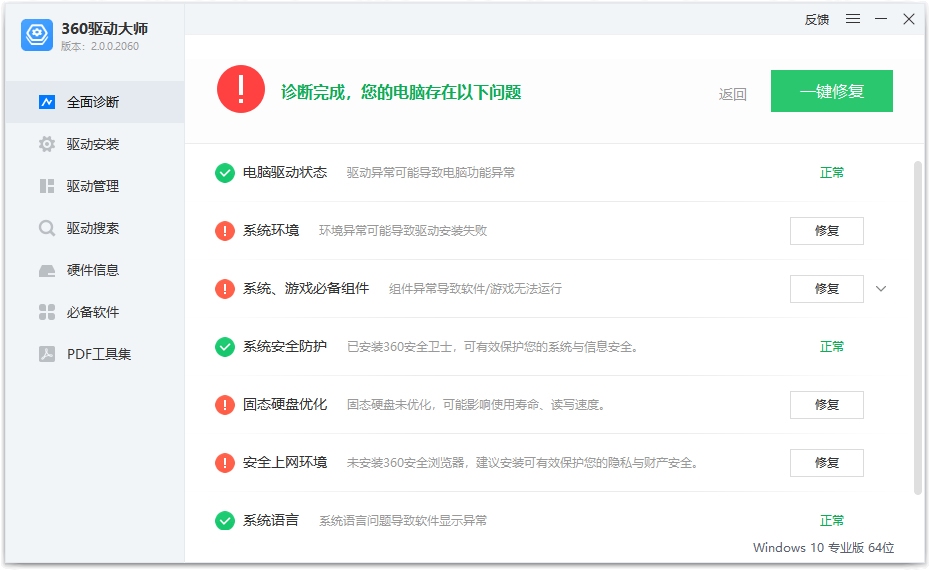Click the 系统安全防护 row title
930x570 pixels.
pyautogui.click(x=285, y=346)
